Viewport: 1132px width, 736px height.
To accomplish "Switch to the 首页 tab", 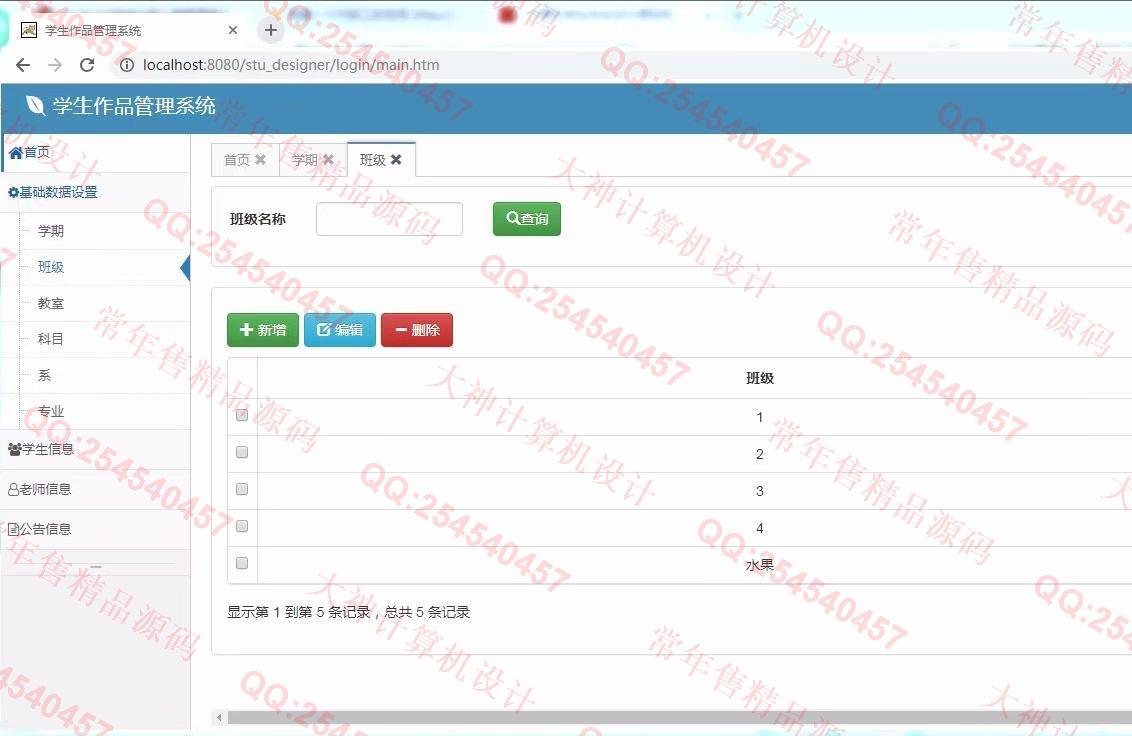I will tap(237, 160).
